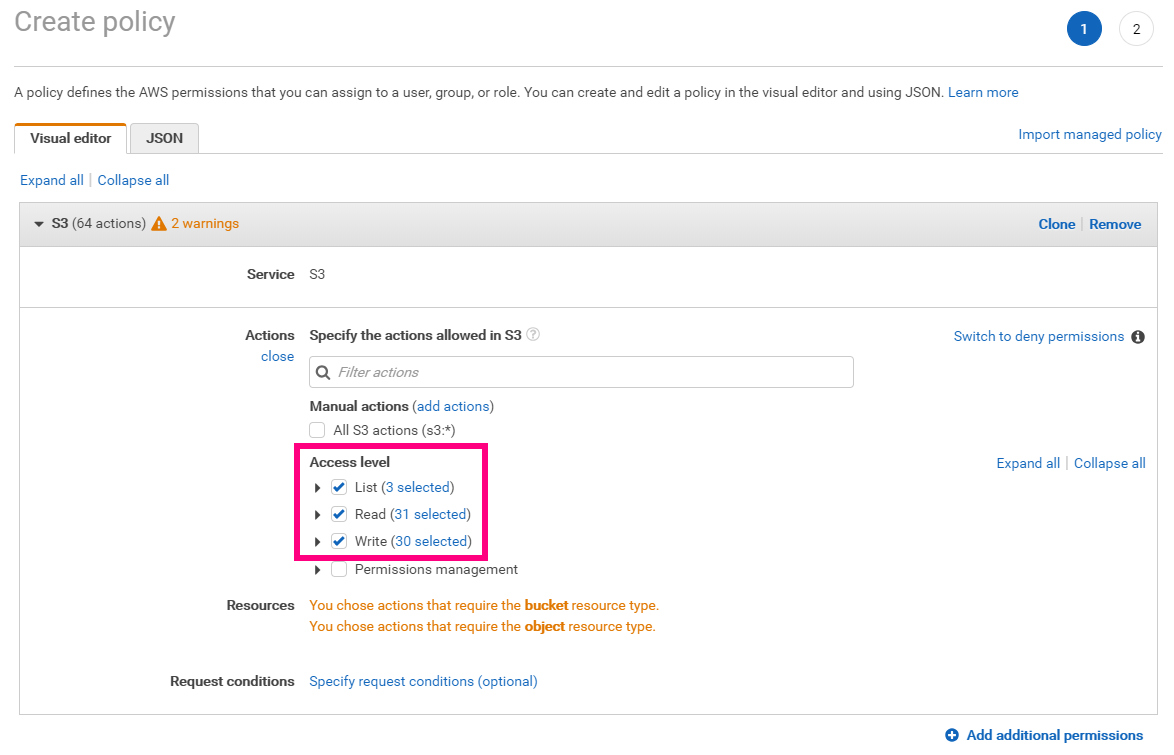This screenshot has height=755, width=1174.
Task: Click the magnifier icon in Filter actions box
Action: (323, 372)
